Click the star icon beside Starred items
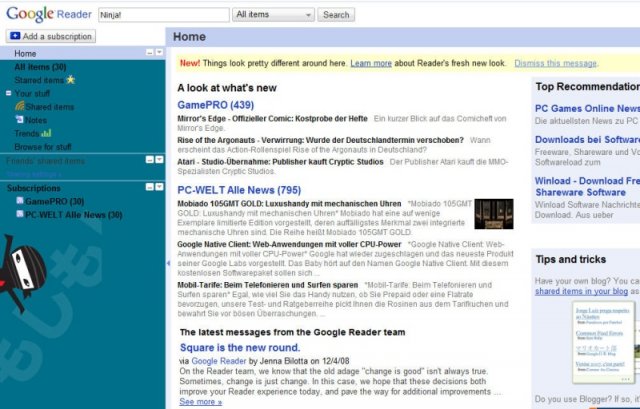640x409 pixels. pyautogui.click(x=69, y=80)
